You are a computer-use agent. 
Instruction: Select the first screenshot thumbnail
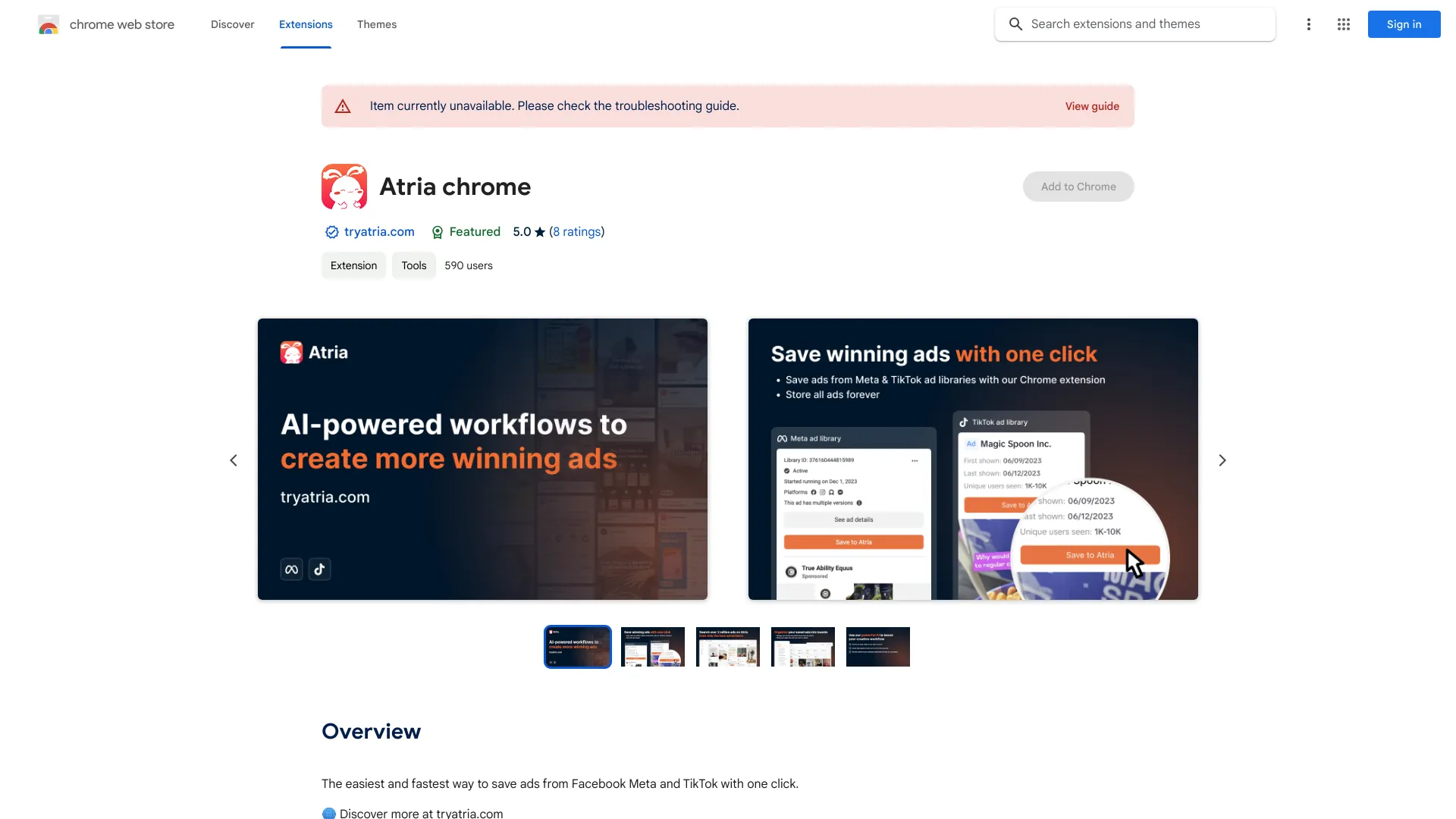point(578,647)
